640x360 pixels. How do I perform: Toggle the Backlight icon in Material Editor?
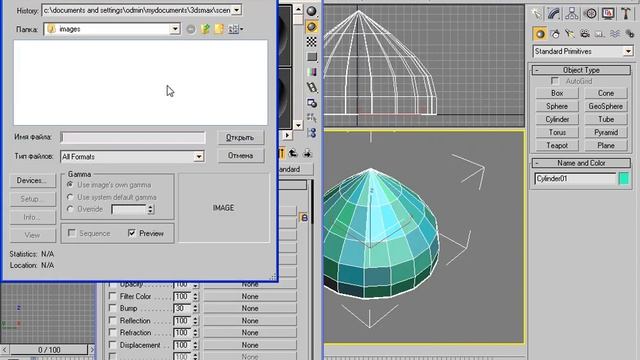pos(311,27)
